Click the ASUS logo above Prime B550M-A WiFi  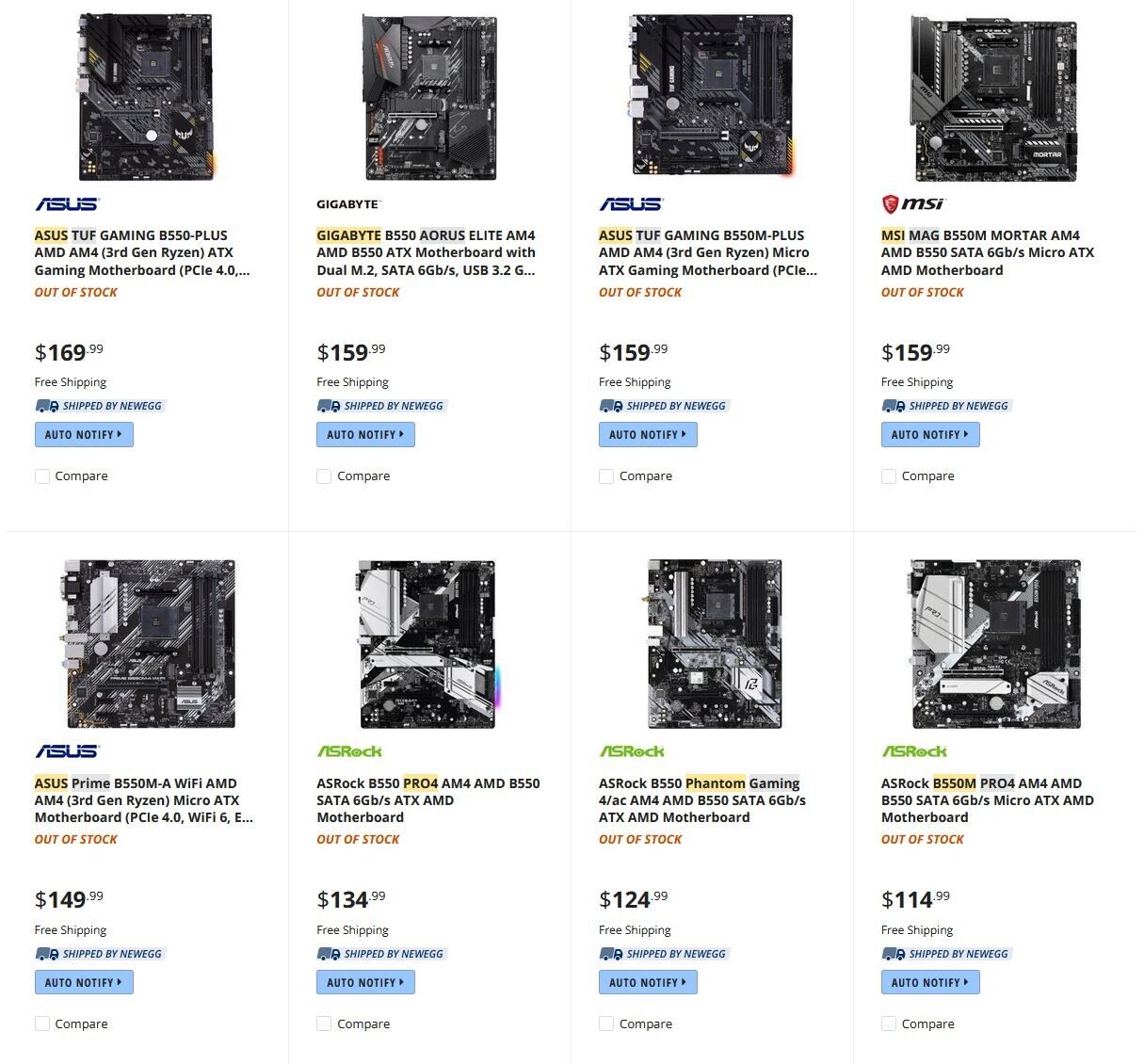click(67, 751)
